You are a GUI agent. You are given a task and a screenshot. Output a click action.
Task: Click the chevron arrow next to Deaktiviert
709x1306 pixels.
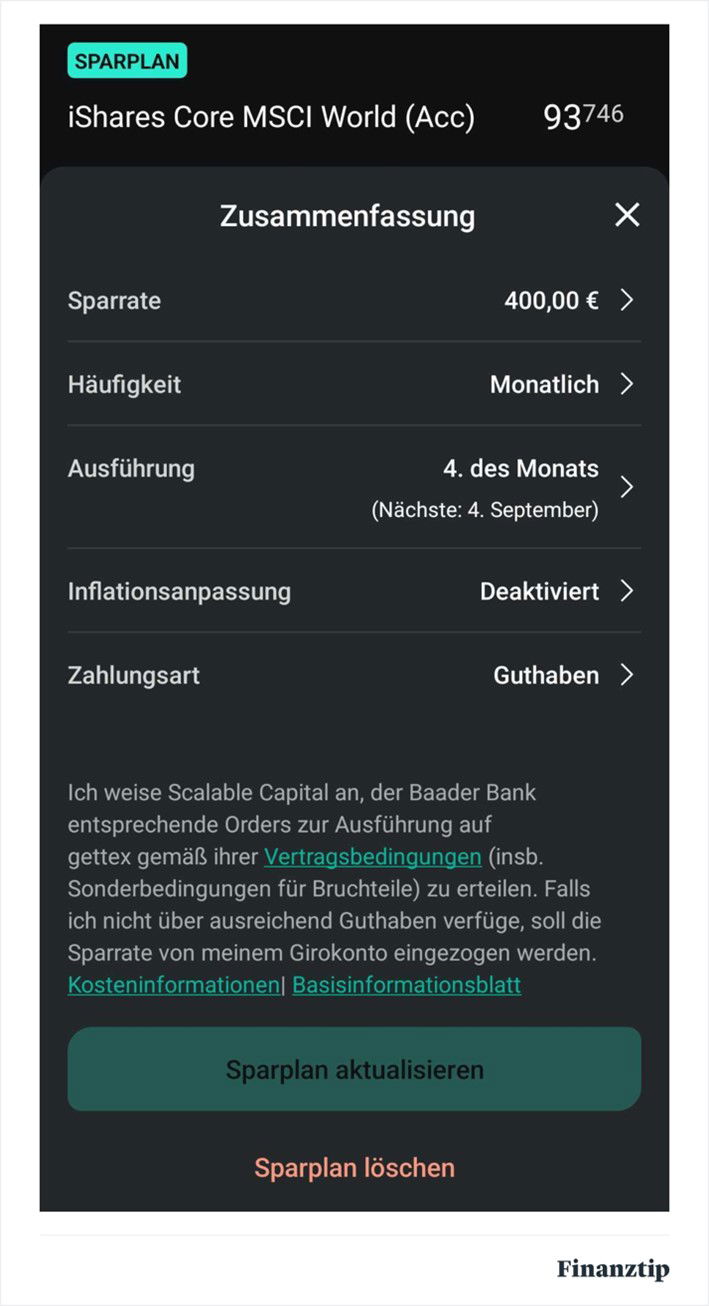point(627,591)
